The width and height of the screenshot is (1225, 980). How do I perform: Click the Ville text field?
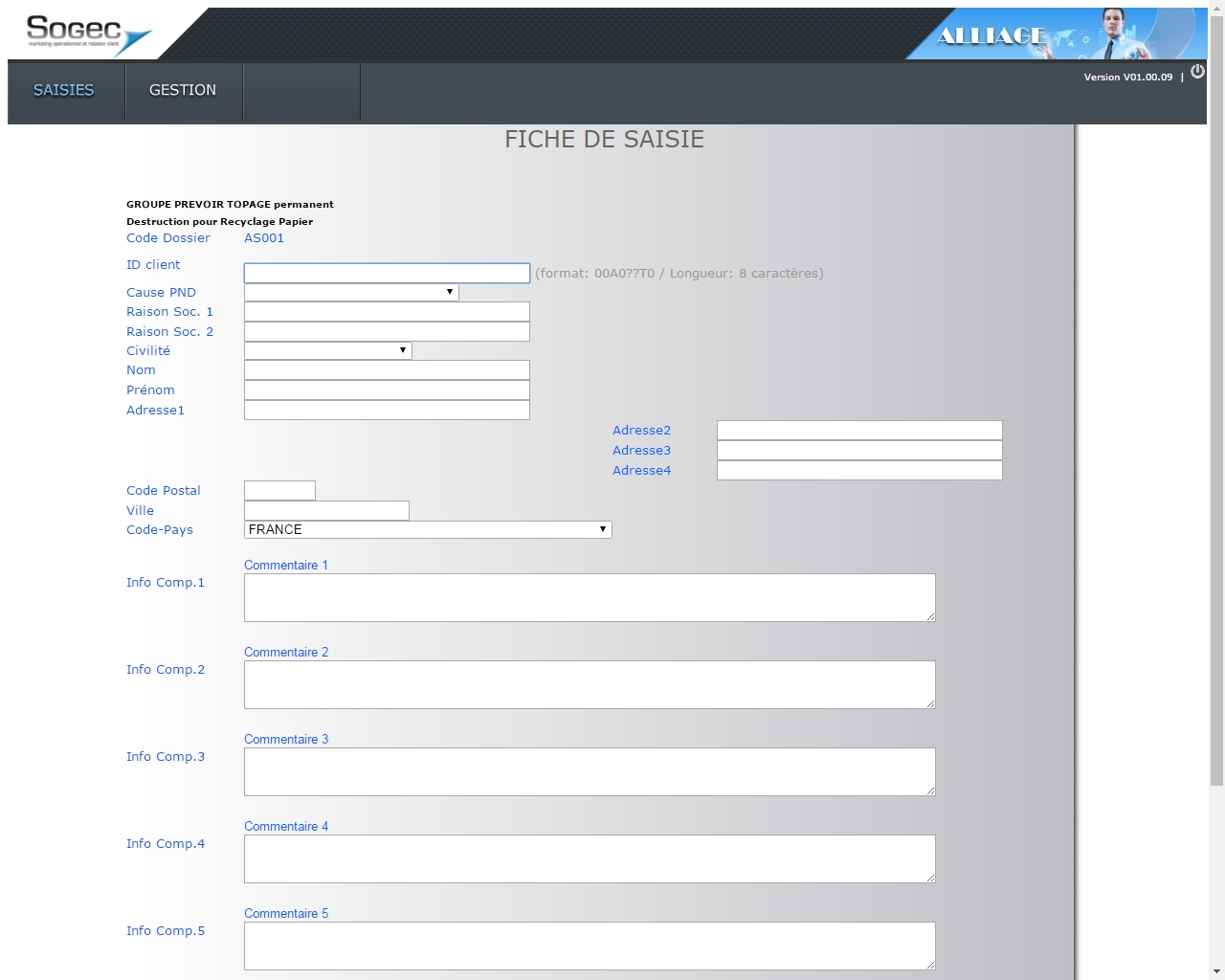tap(326, 511)
